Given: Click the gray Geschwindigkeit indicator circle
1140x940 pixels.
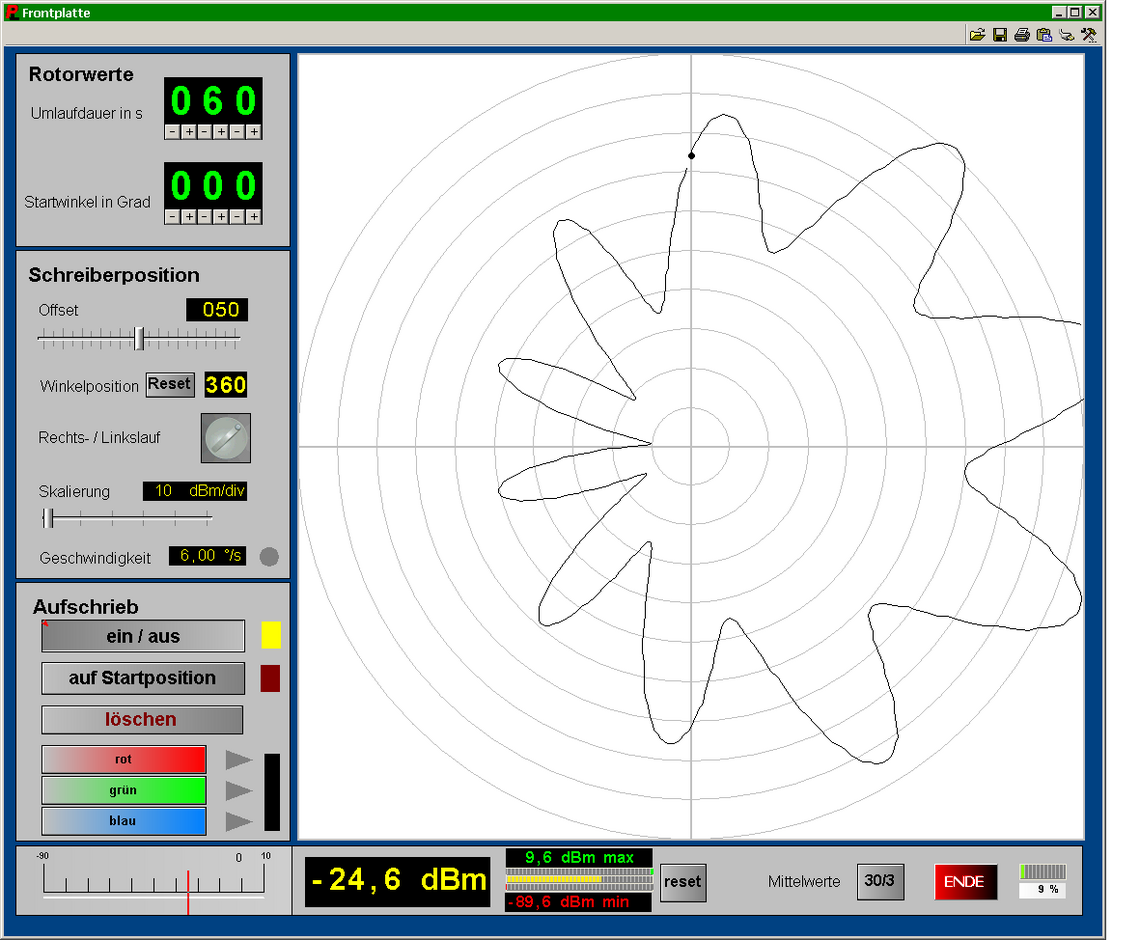Looking at the screenshot, I should pyautogui.click(x=269, y=557).
